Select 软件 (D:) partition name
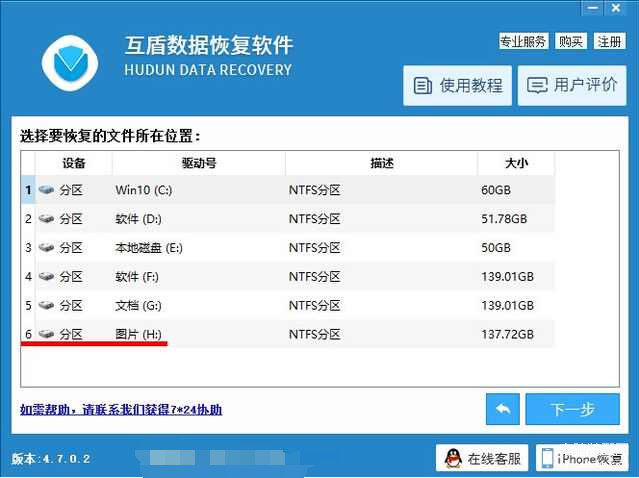 (138, 219)
